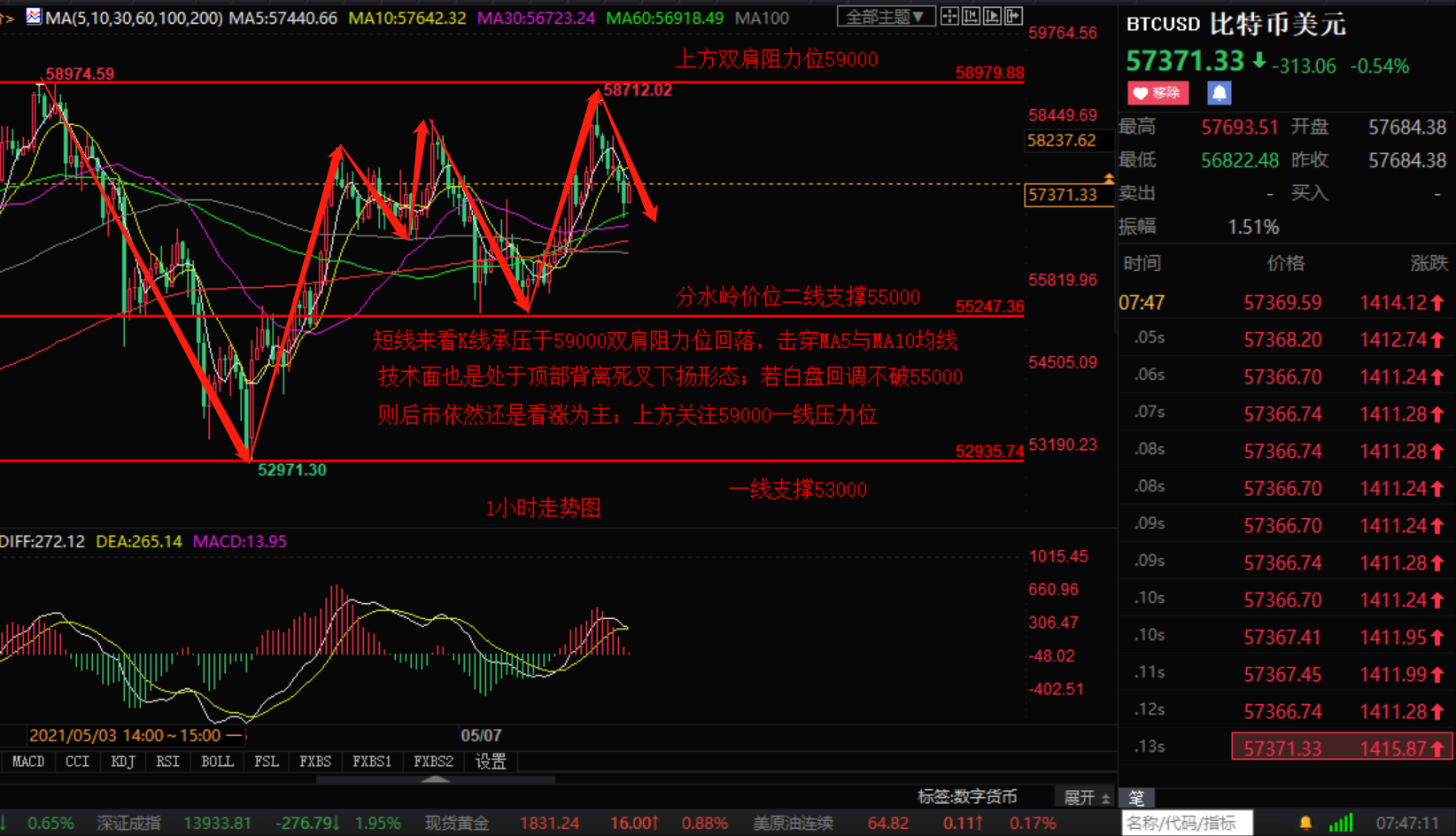Open the 设置 indicator settings
Image resolution: width=1456 pixels, height=836 pixels.
[491, 762]
